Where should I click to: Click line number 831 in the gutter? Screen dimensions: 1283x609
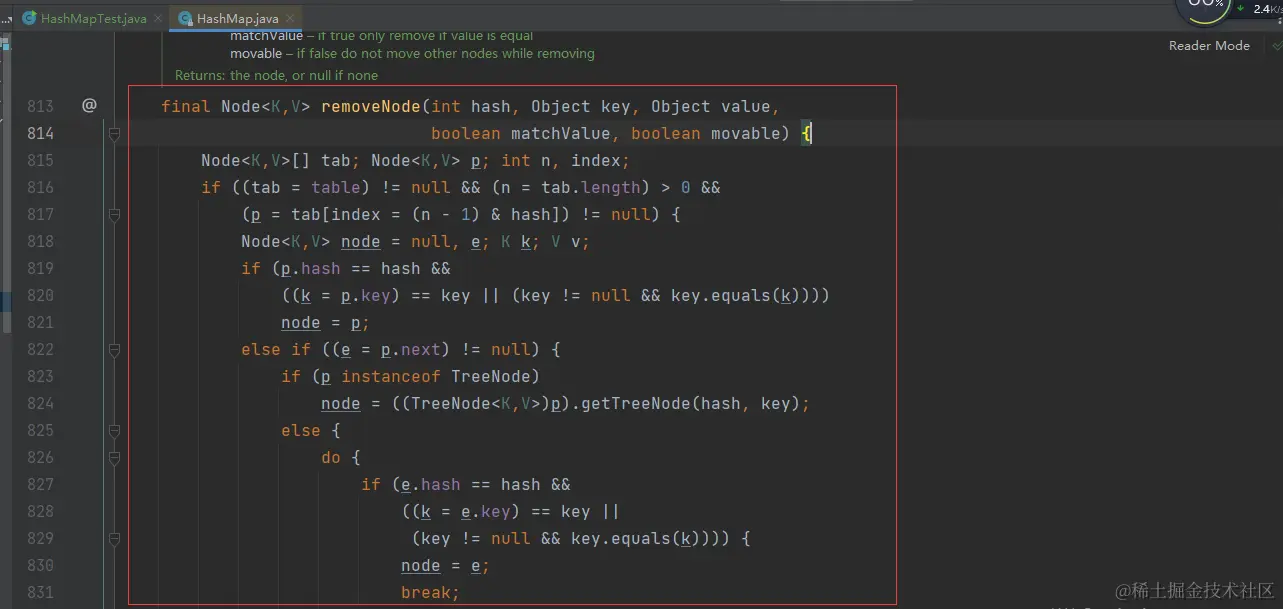tap(41, 592)
